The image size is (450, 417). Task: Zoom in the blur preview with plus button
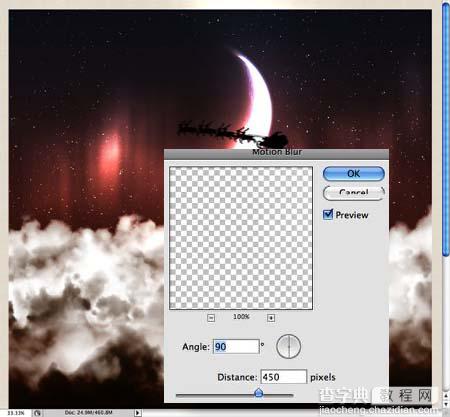(x=271, y=318)
